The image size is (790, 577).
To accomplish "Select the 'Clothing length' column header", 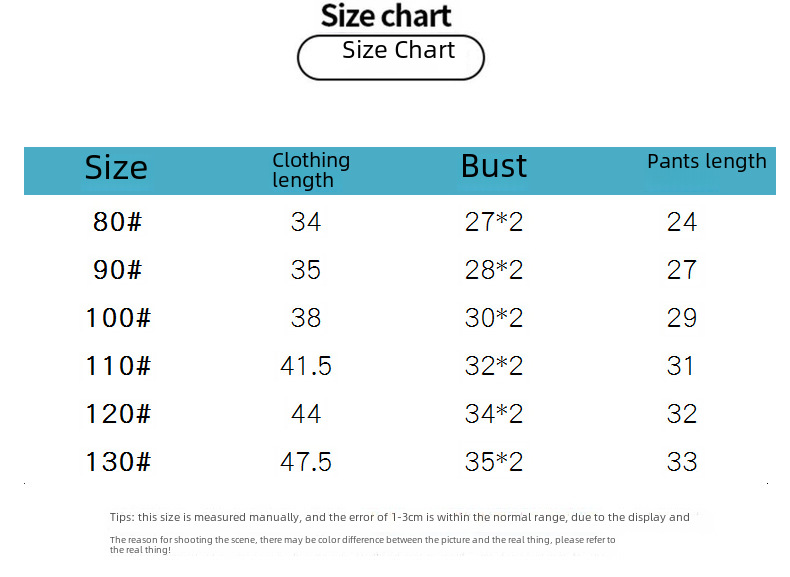I will [x=311, y=170].
